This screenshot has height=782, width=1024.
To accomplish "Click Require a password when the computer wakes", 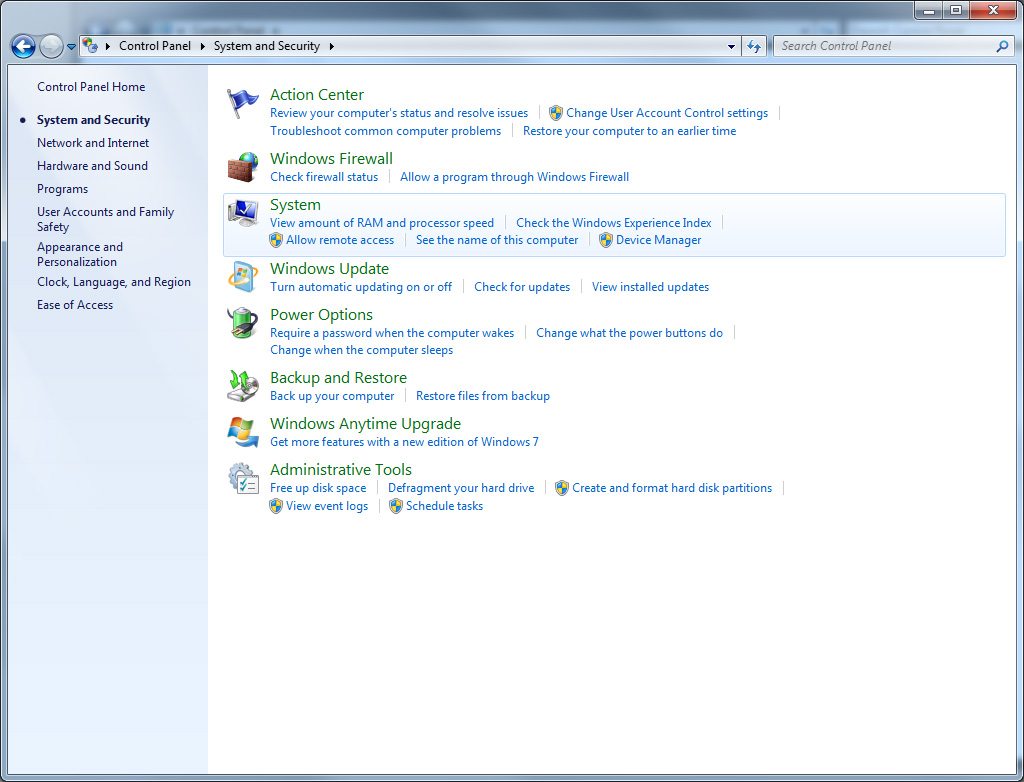I will pos(392,333).
